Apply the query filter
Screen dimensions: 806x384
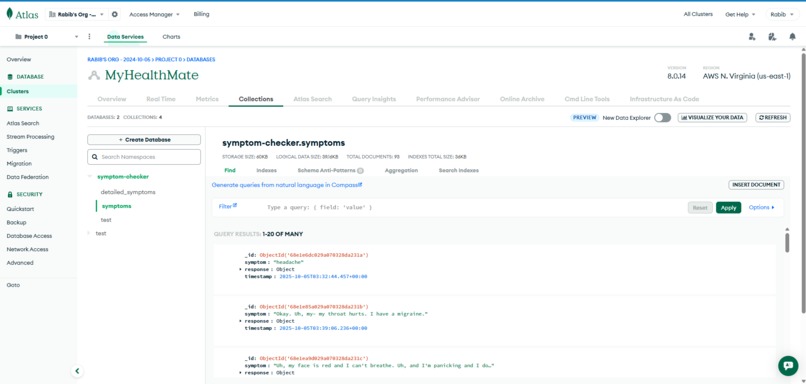728,208
